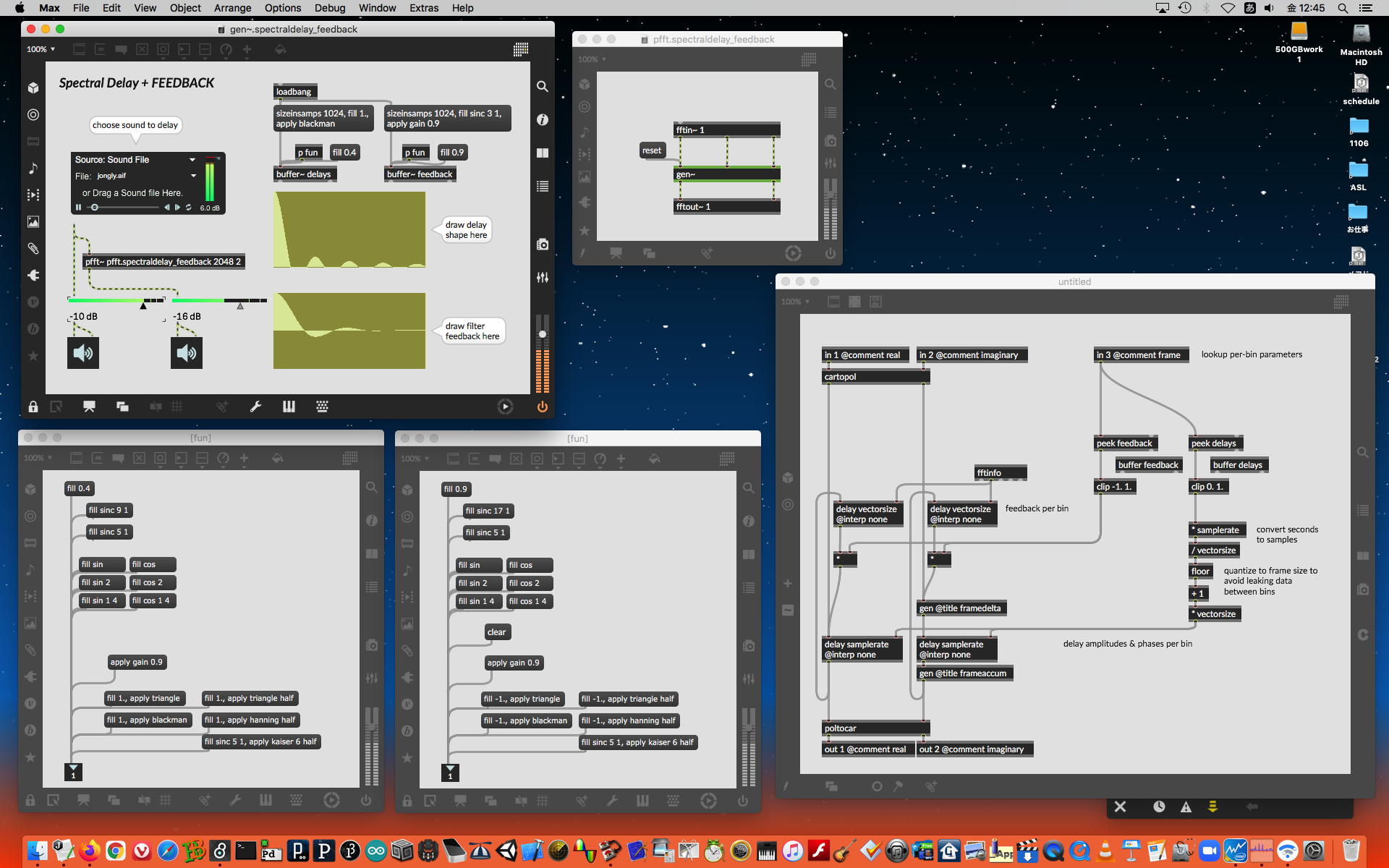Click the -10 dB gain slider
Screen dimensions: 1389x868
[x=116, y=300]
